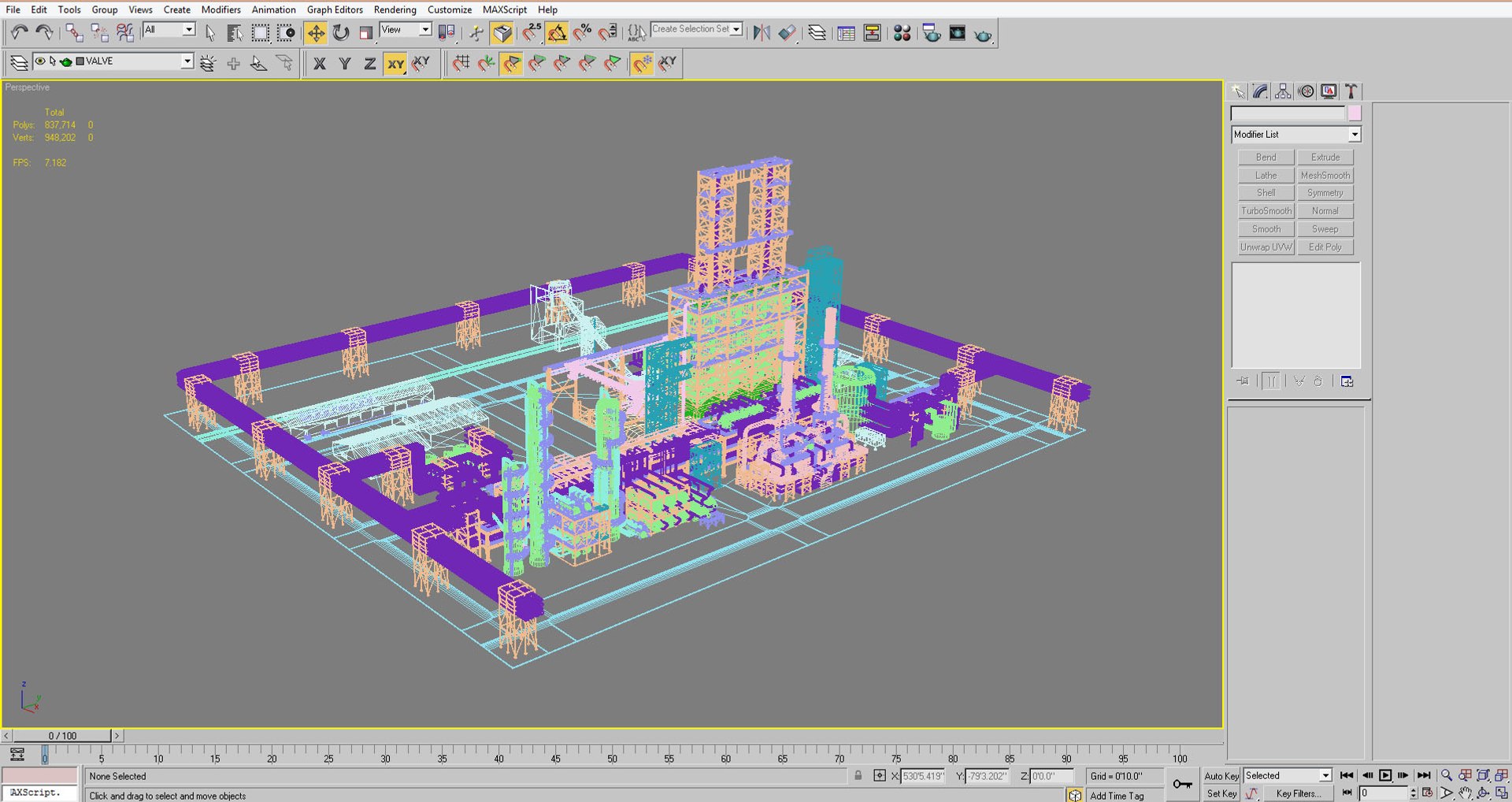Viewport: 1512px width, 802px height.
Task: Open the File menu
Action: [13, 9]
